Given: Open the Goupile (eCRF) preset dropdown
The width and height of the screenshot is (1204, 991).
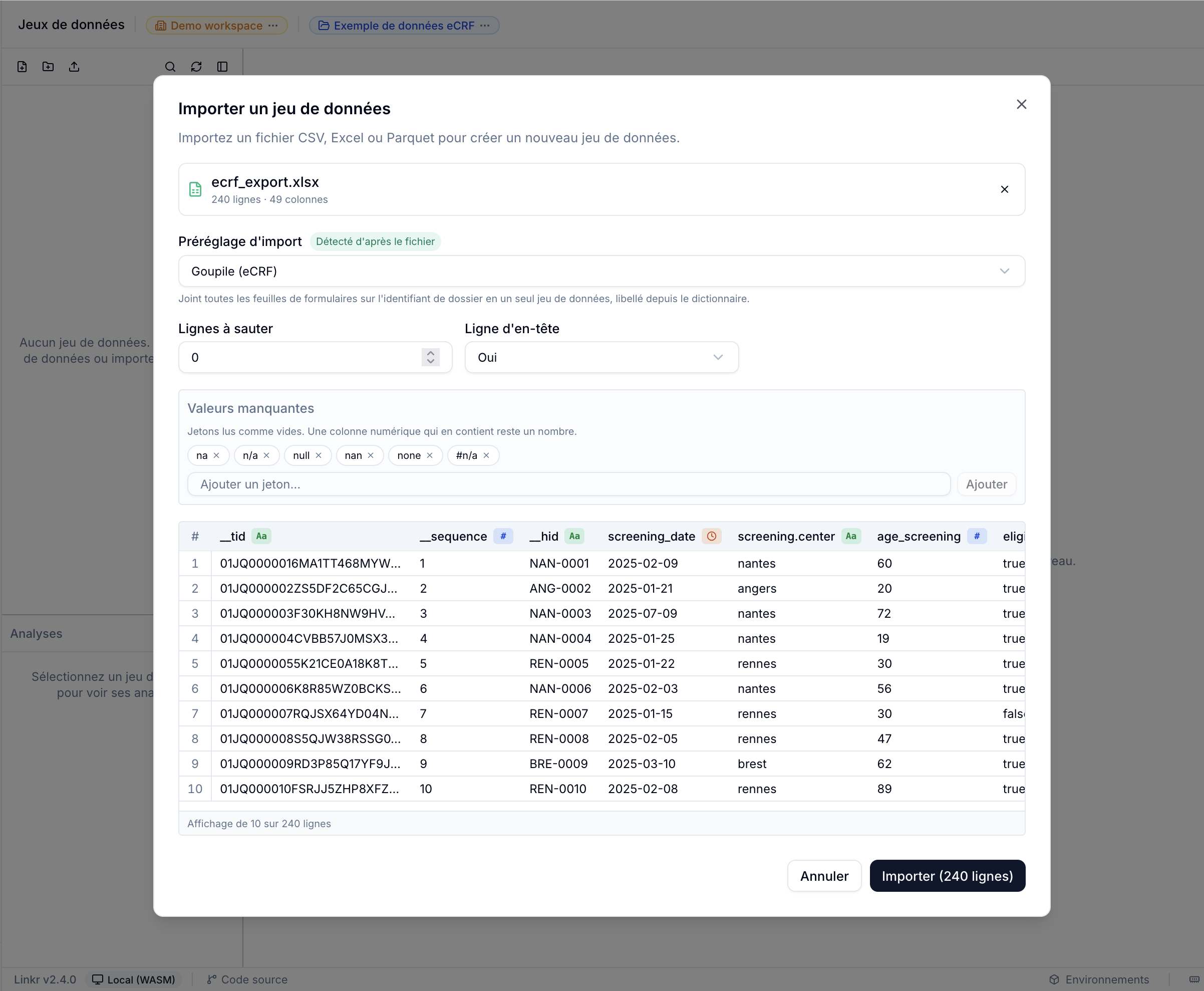Looking at the screenshot, I should 601,271.
